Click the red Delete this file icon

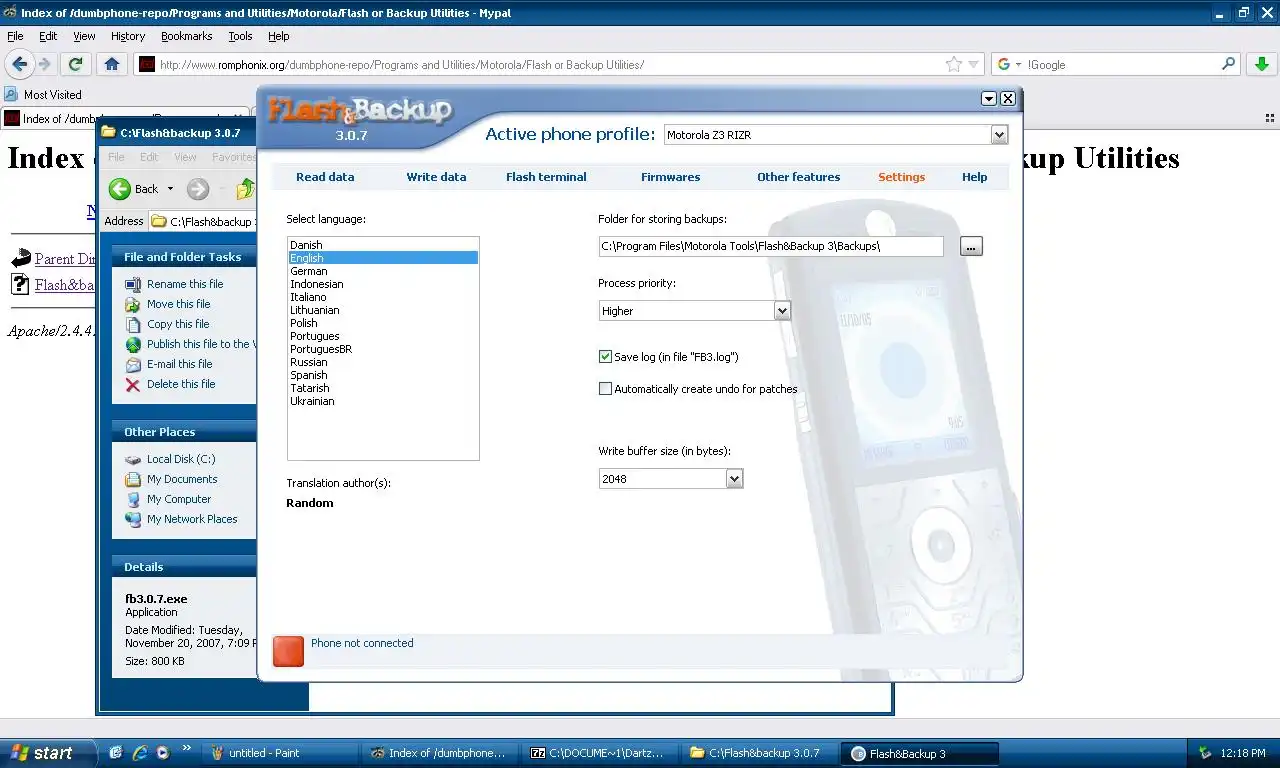(x=133, y=384)
